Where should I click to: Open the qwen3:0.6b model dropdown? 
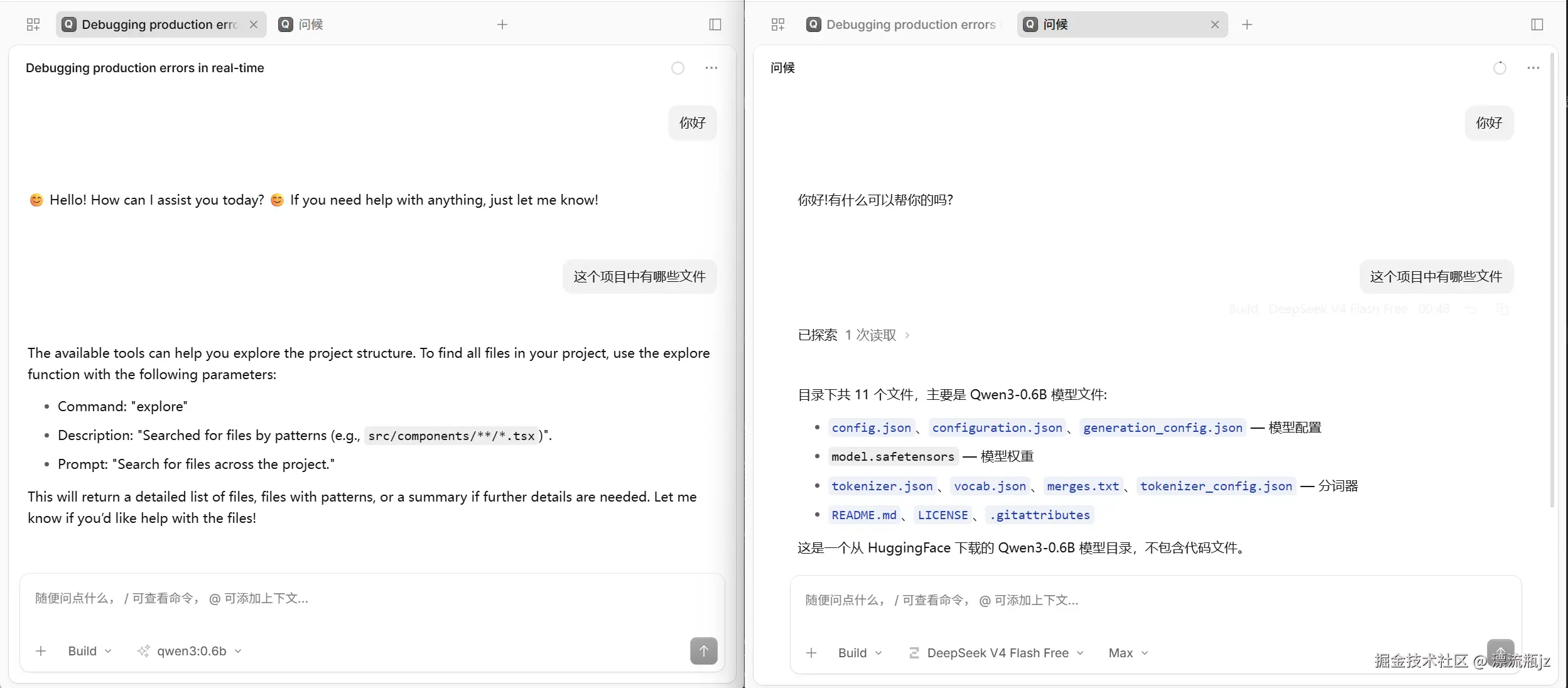[x=190, y=651]
